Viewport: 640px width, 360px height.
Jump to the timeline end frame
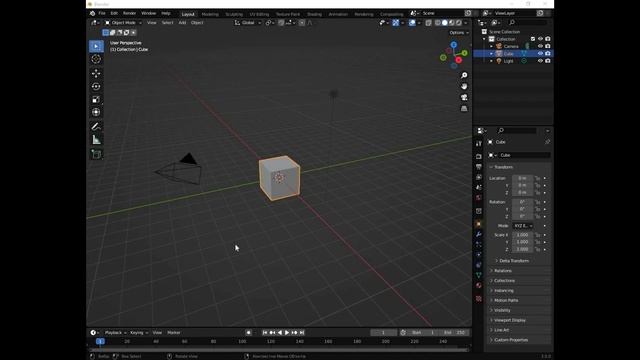[x=302, y=333]
